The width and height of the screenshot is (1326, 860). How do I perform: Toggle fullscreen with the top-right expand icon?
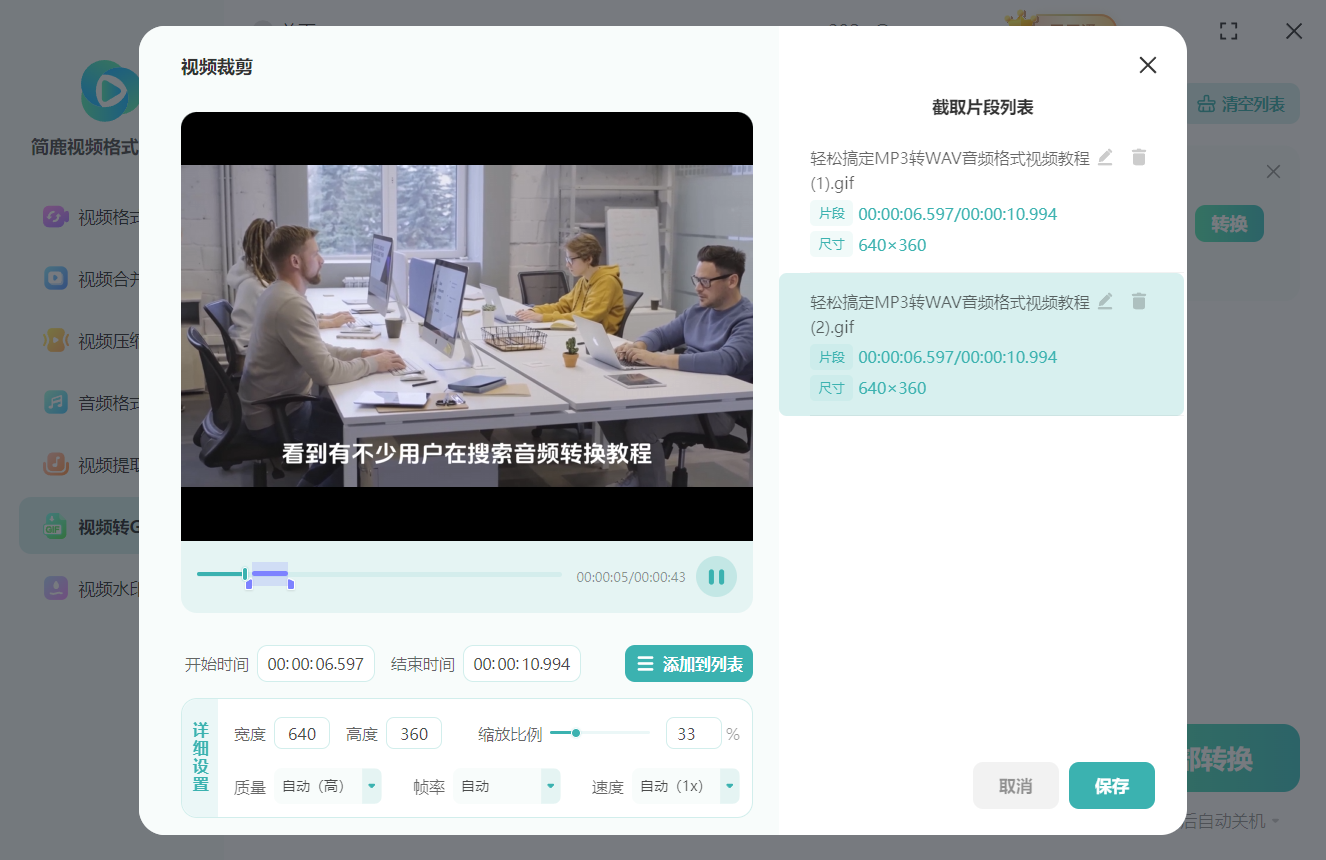point(1229,31)
